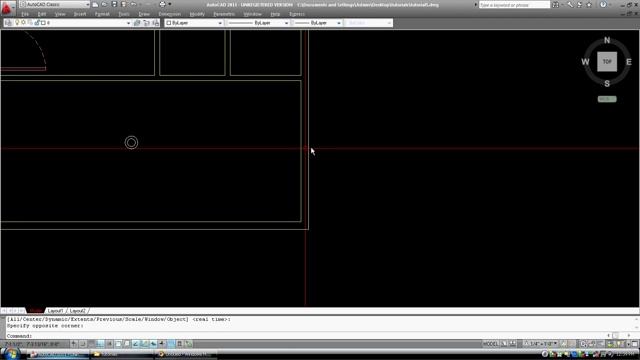
Task: Open the AutoCAD Classic workspace dropdown
Action: pos(87,4)
